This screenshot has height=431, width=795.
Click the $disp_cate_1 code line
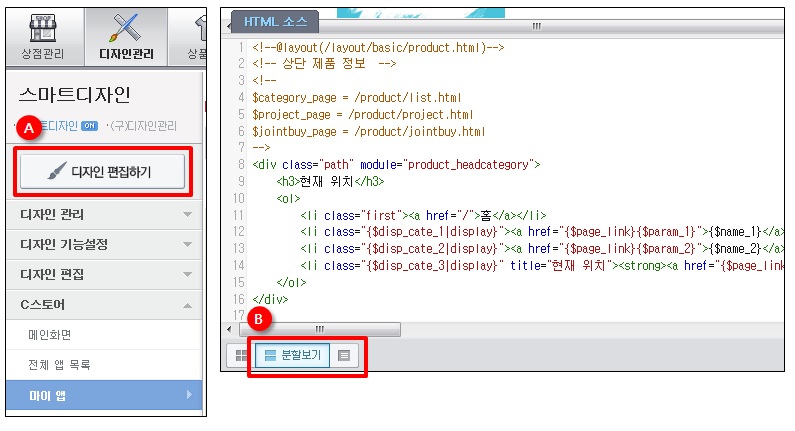tap(541, 232)
